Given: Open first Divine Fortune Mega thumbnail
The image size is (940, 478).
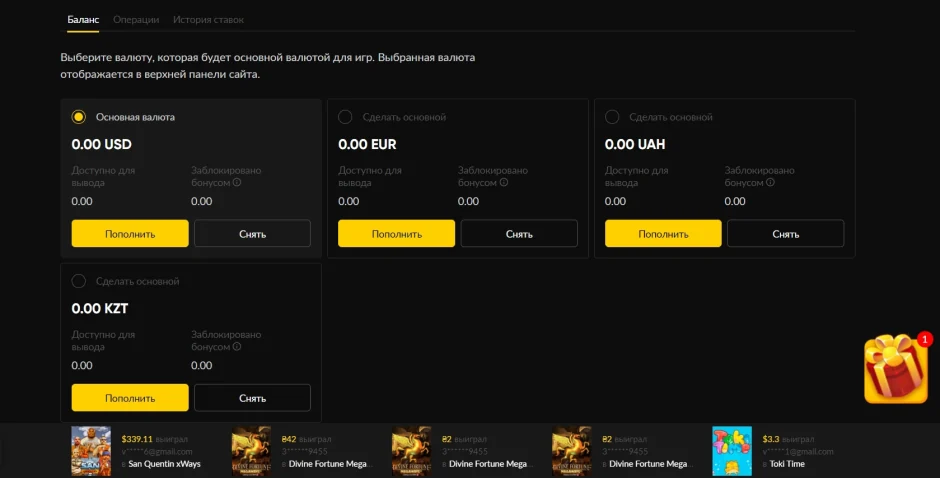Looking at the screenshot, I should tap(251, 451).
